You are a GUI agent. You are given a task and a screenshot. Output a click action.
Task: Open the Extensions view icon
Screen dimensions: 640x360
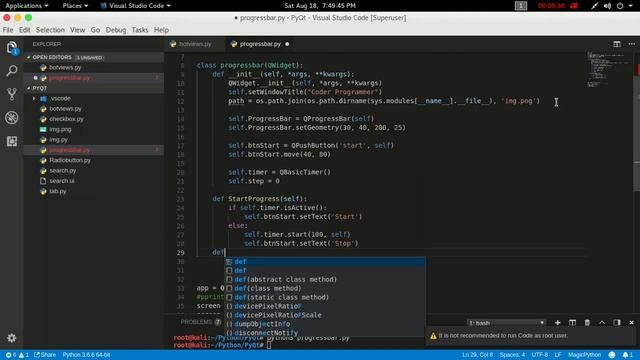click(x=12, y=141)
